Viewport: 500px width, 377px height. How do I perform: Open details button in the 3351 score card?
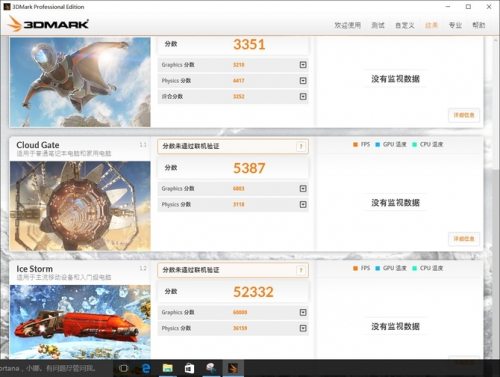[464, 115]
